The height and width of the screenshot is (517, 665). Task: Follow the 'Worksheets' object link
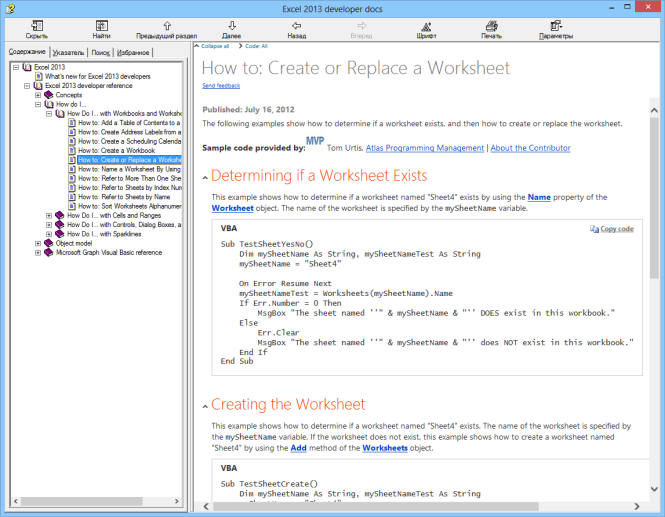(x=385, y=448)
